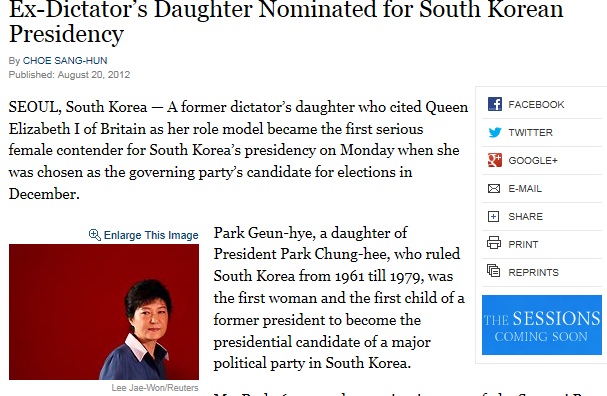This screenshot has width=607, height=396.
Task: Select the TWITTER share text
Action: (530, 132)
